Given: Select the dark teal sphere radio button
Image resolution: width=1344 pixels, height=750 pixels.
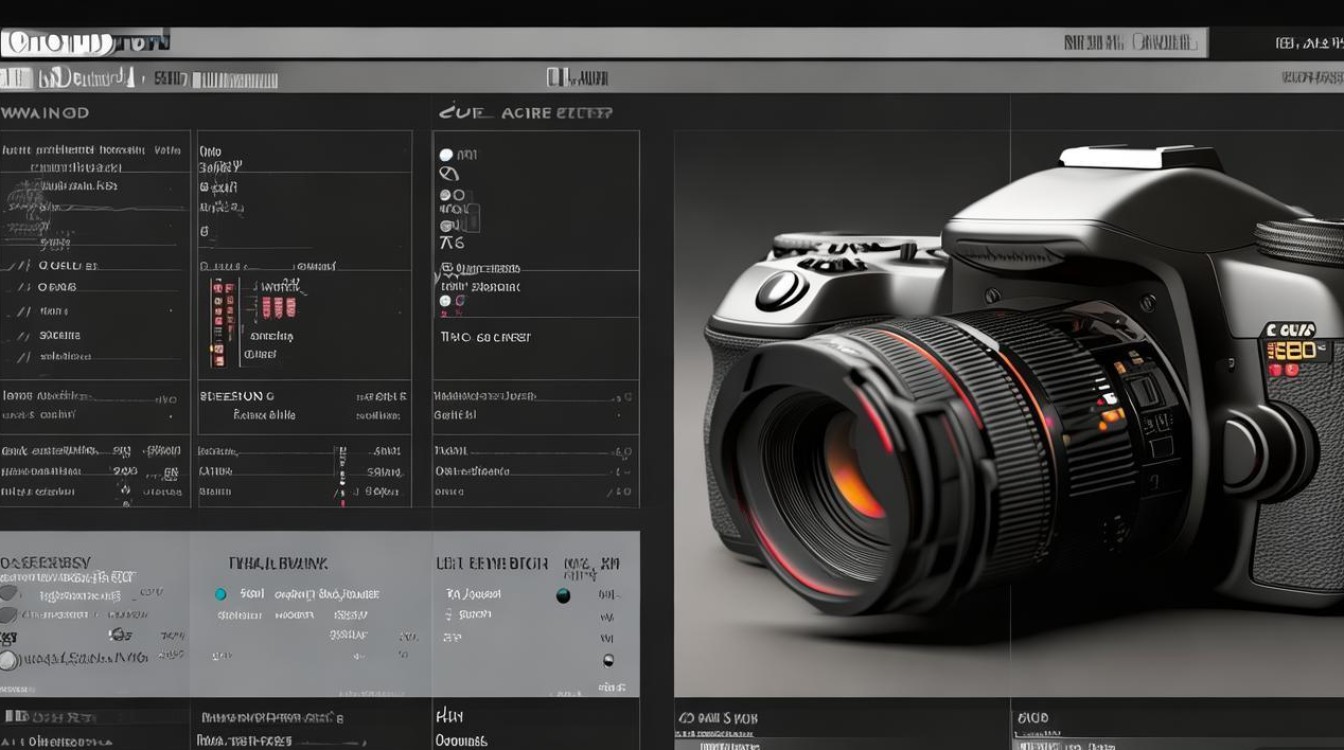Looking at the screenshot, I should coord(563,595).
